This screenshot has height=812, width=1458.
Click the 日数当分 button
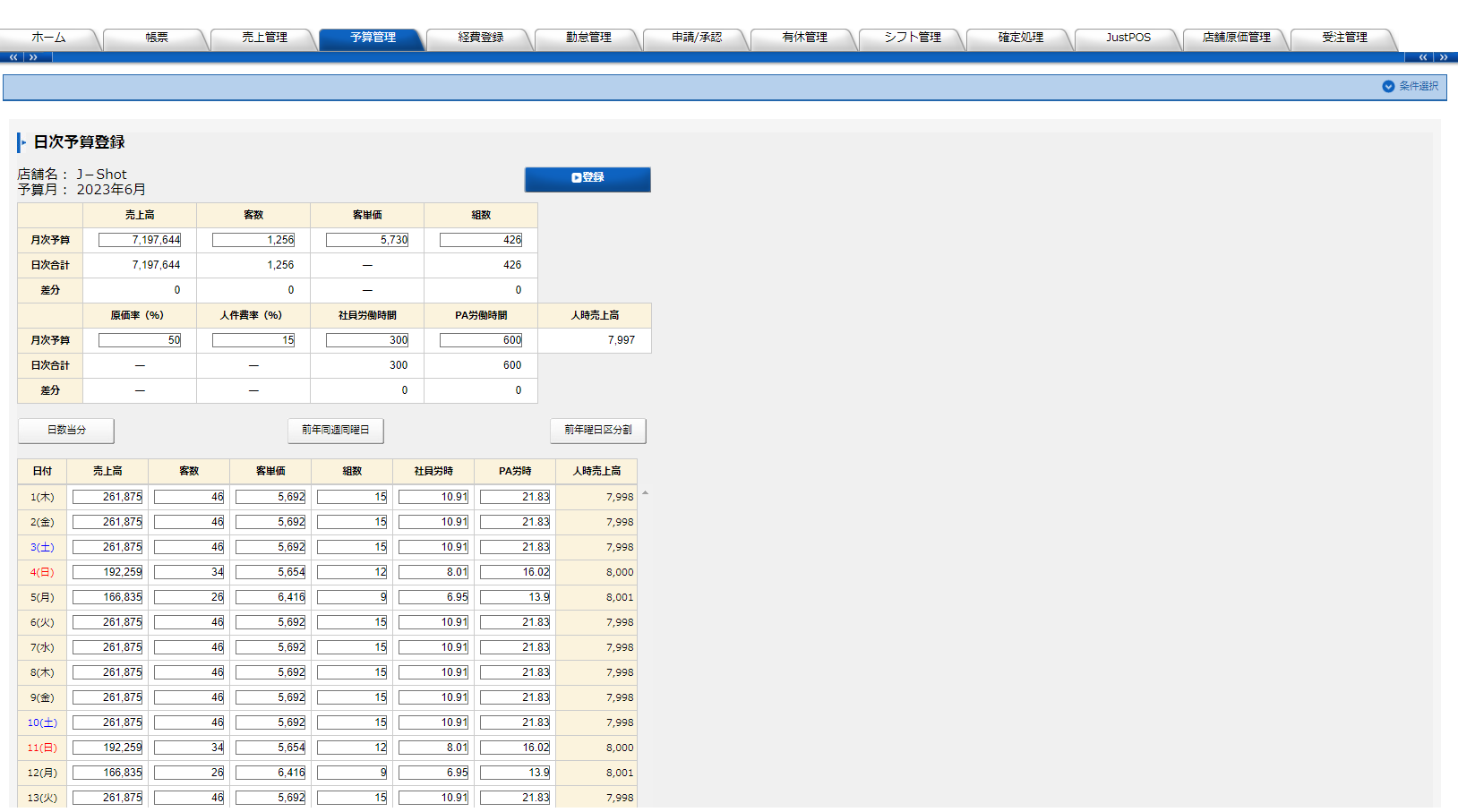pos(66,431)
